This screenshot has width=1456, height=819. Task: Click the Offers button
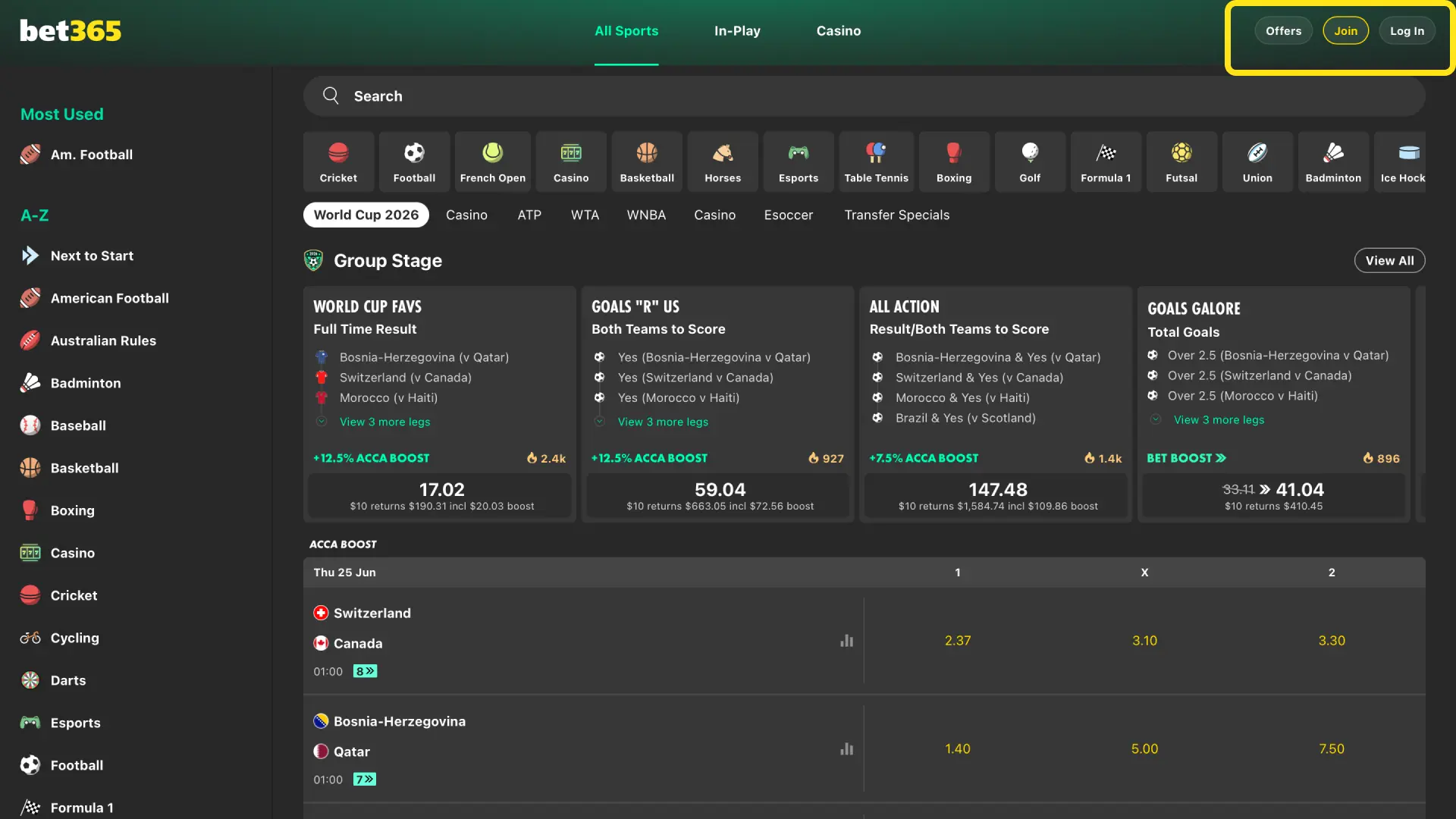(1283, 31)
